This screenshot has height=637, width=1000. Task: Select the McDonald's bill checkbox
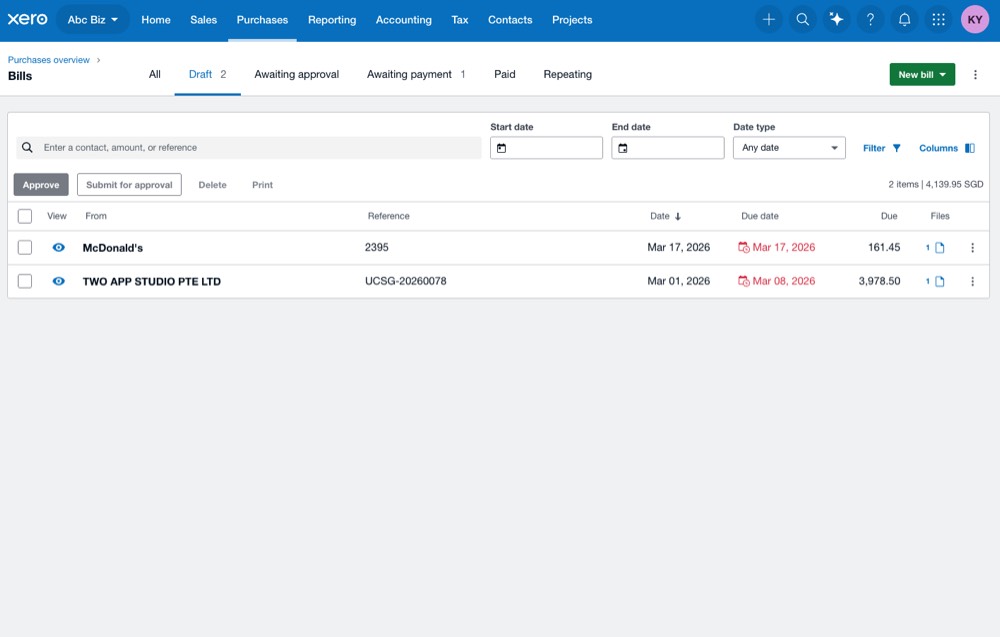pyautogui.click(x=25, y=247)
